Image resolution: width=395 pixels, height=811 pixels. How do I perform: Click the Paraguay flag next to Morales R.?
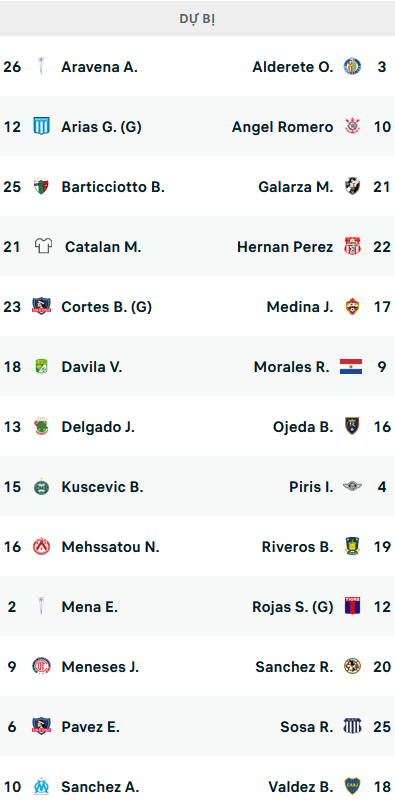click(x=351, y=367)
